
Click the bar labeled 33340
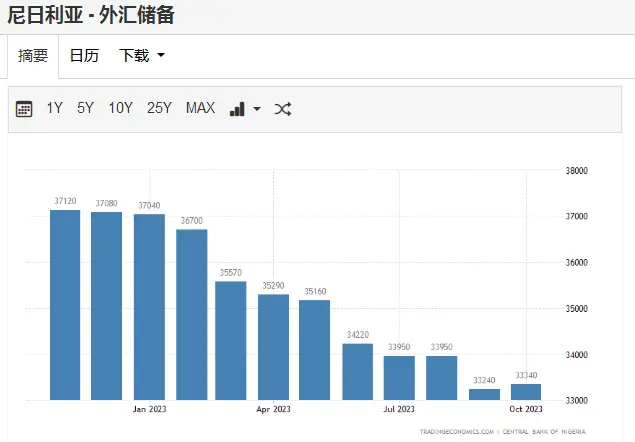pyautogui.click(x=526, y=392)
